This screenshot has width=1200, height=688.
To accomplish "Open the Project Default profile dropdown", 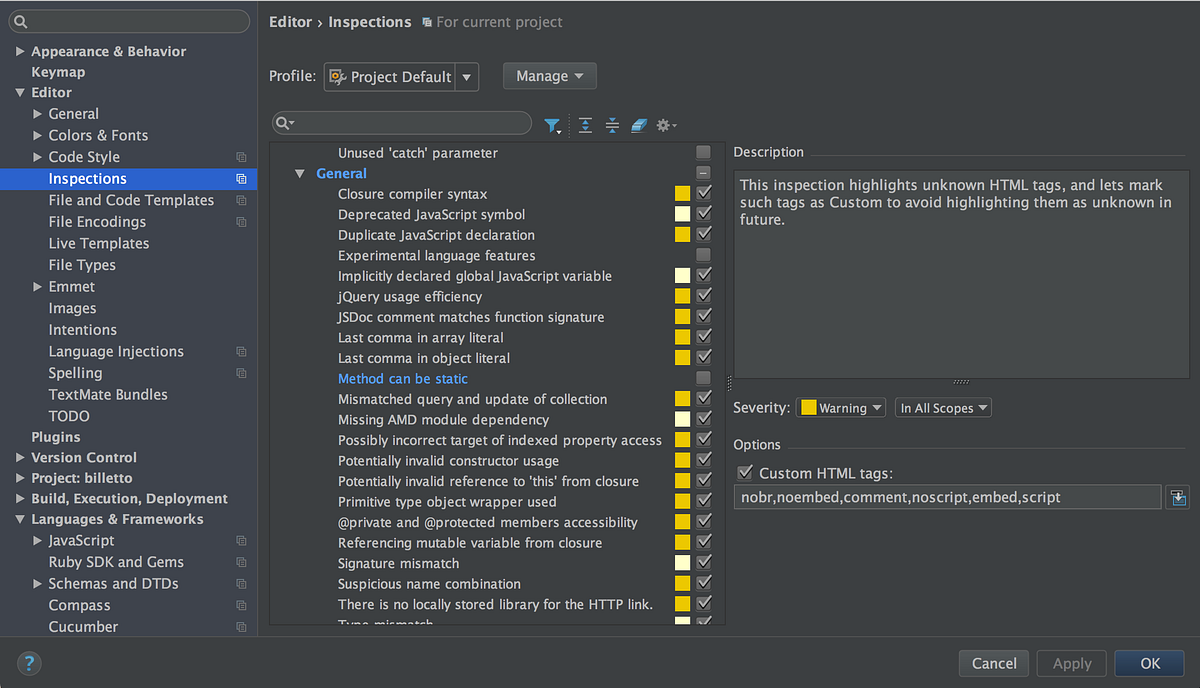I will 401,77.
